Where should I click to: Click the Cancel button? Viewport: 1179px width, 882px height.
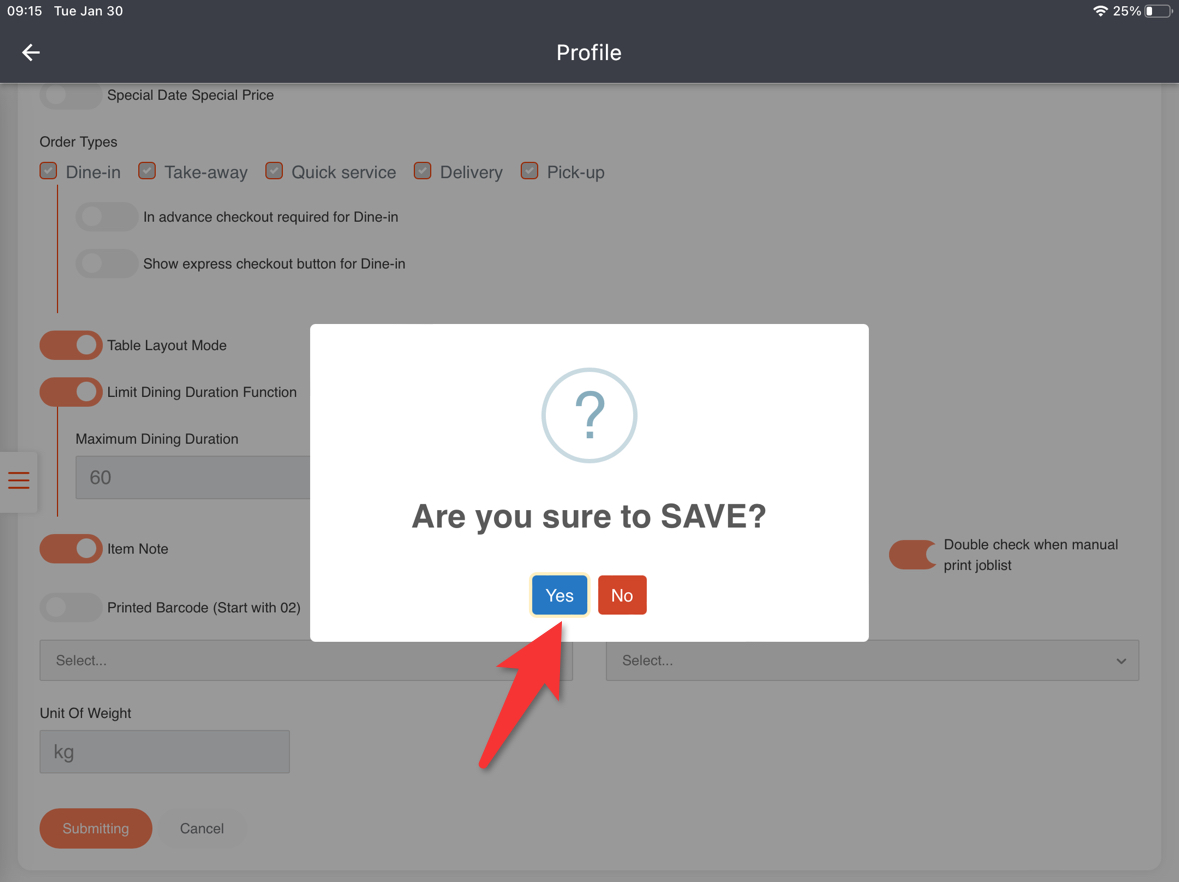(x=202, y=828)
